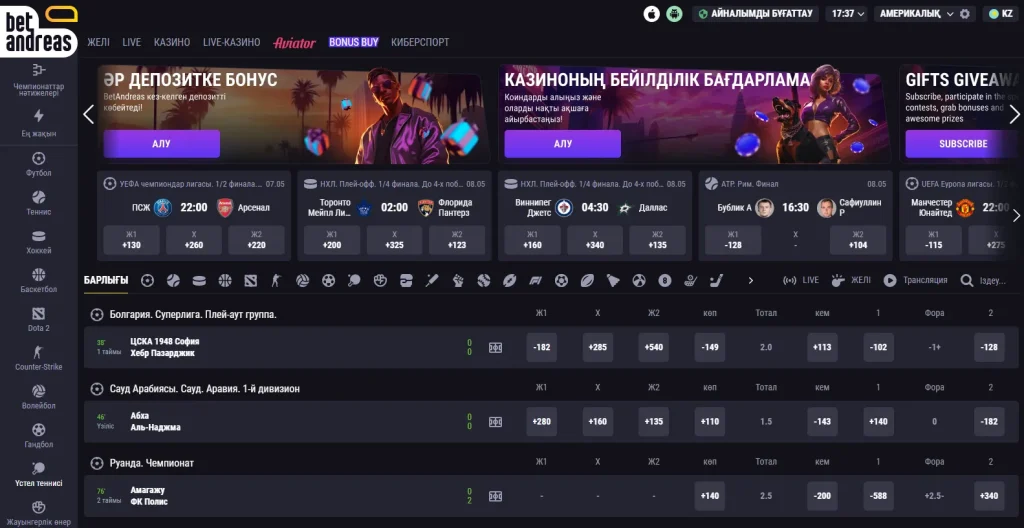Open the 17:37 time zone dropdown
Image resolution: width=1024 pixels, height=528 pixels.
tap(848, 14)
